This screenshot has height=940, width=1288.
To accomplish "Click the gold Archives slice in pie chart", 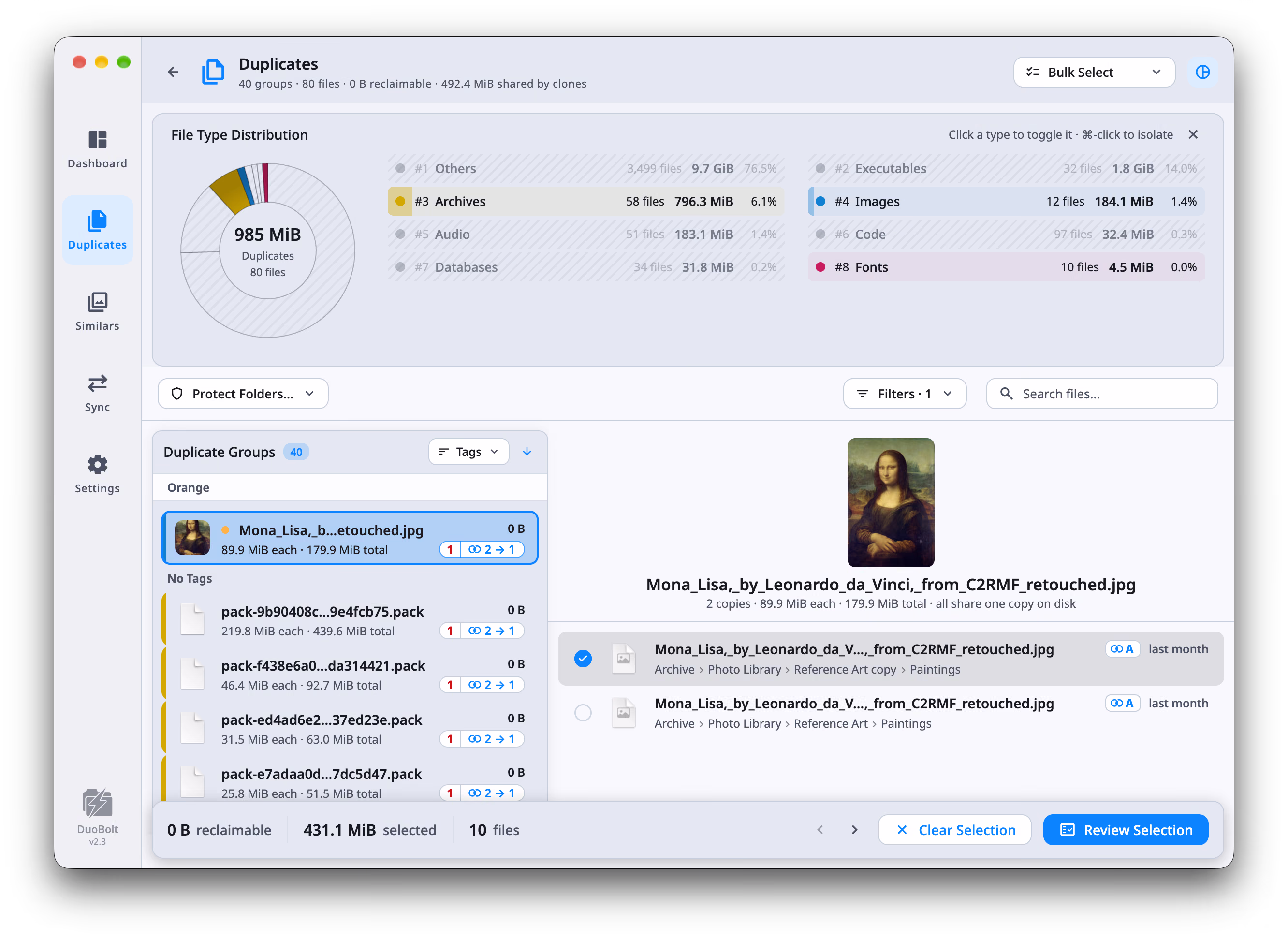I will (x=232, y=192).
